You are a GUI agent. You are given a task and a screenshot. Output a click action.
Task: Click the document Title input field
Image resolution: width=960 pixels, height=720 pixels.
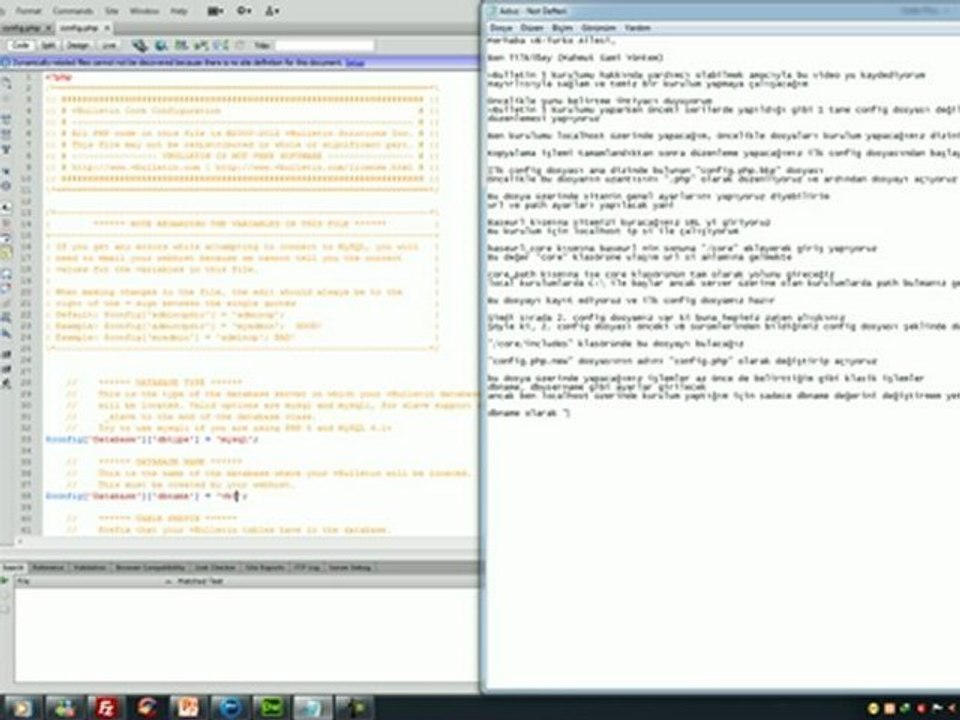pos(324,45)
